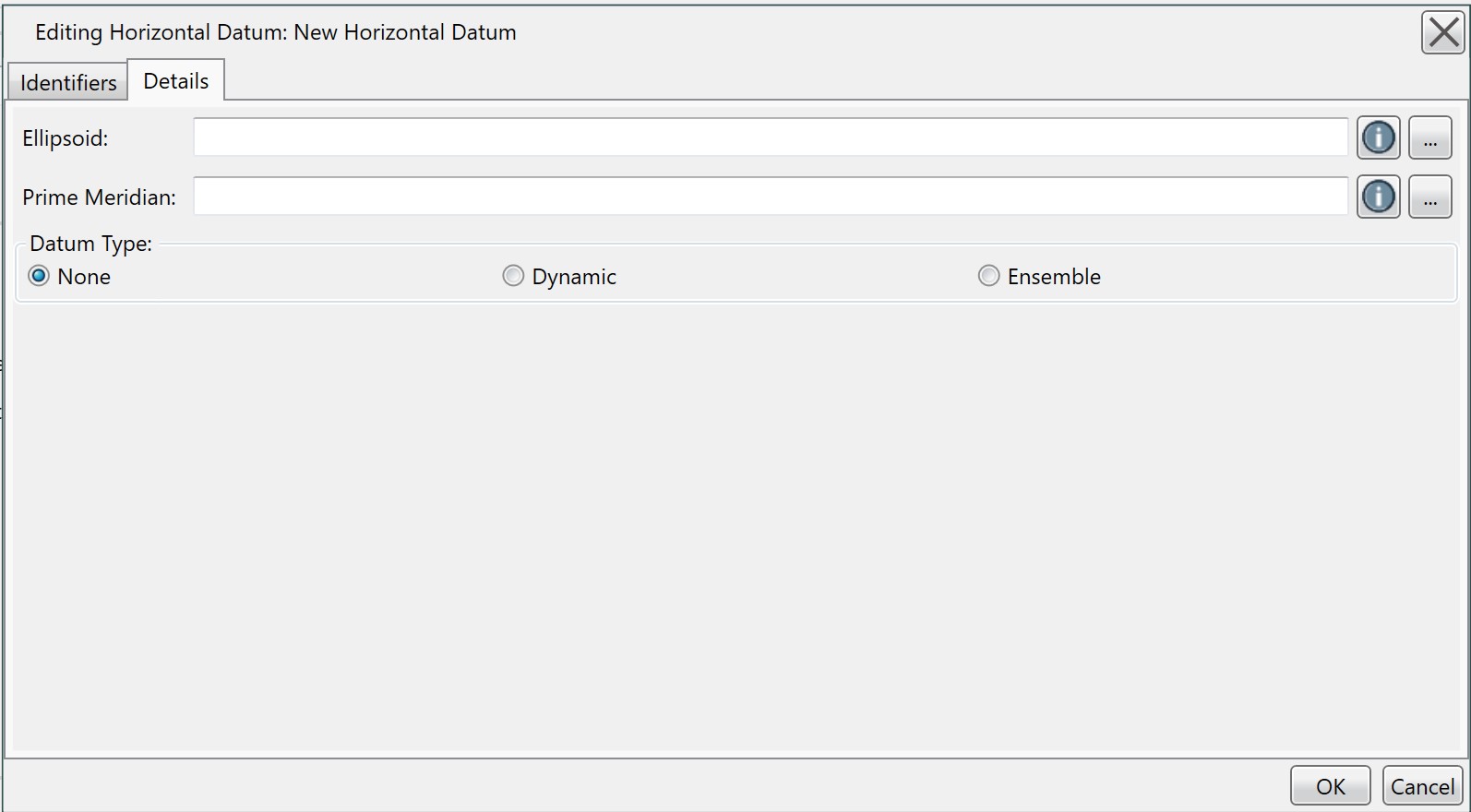
Task: Click the empty panel area below Datum Type
Action: (x=735, y=526)
